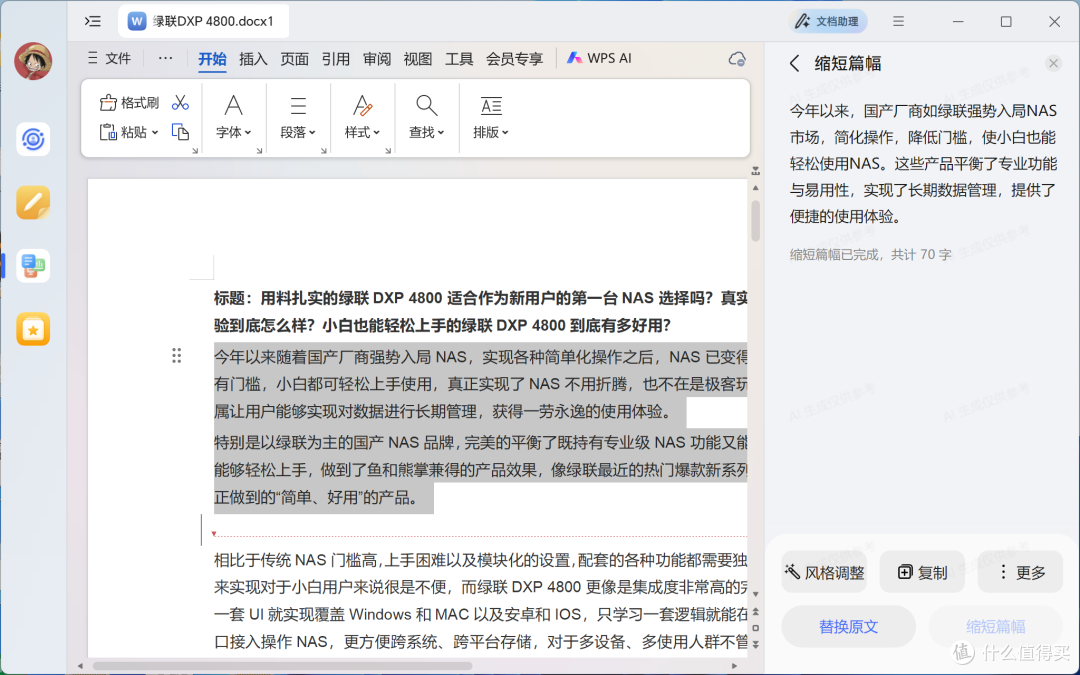Click the 粘贴 paste clipboard icon
Viewport: 1080px width, 675px height.
[108, 132]
